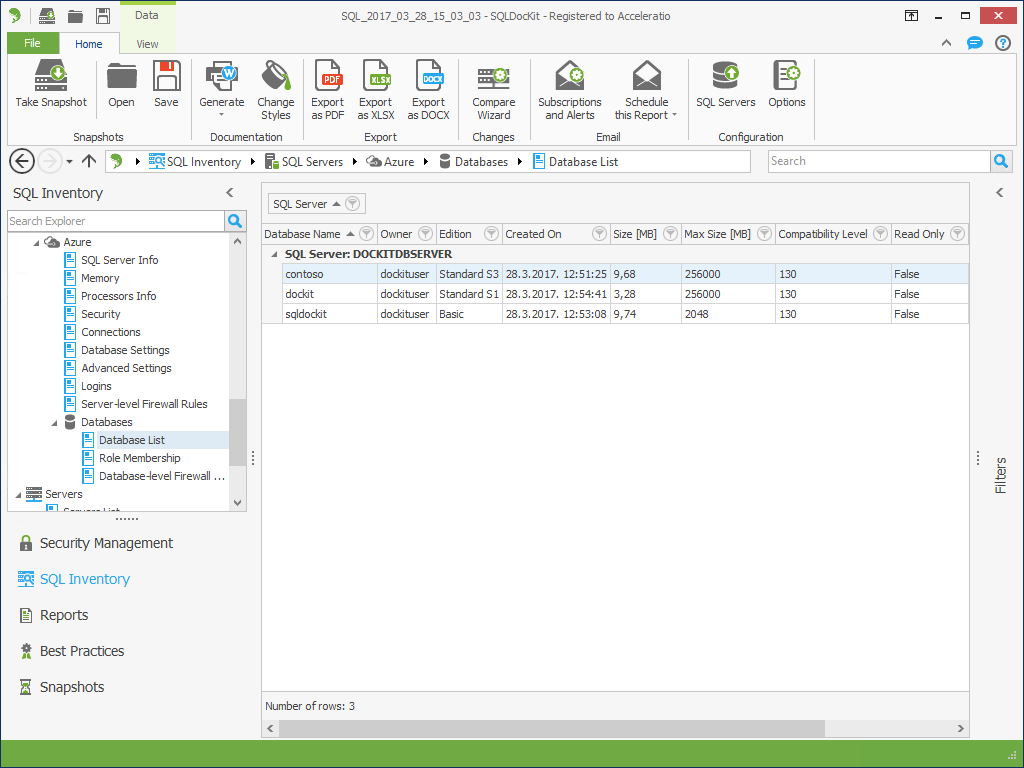Screen dimensions: 1024x768
Task: Open filter for Read Only column
Action: [x=957, y=234]
